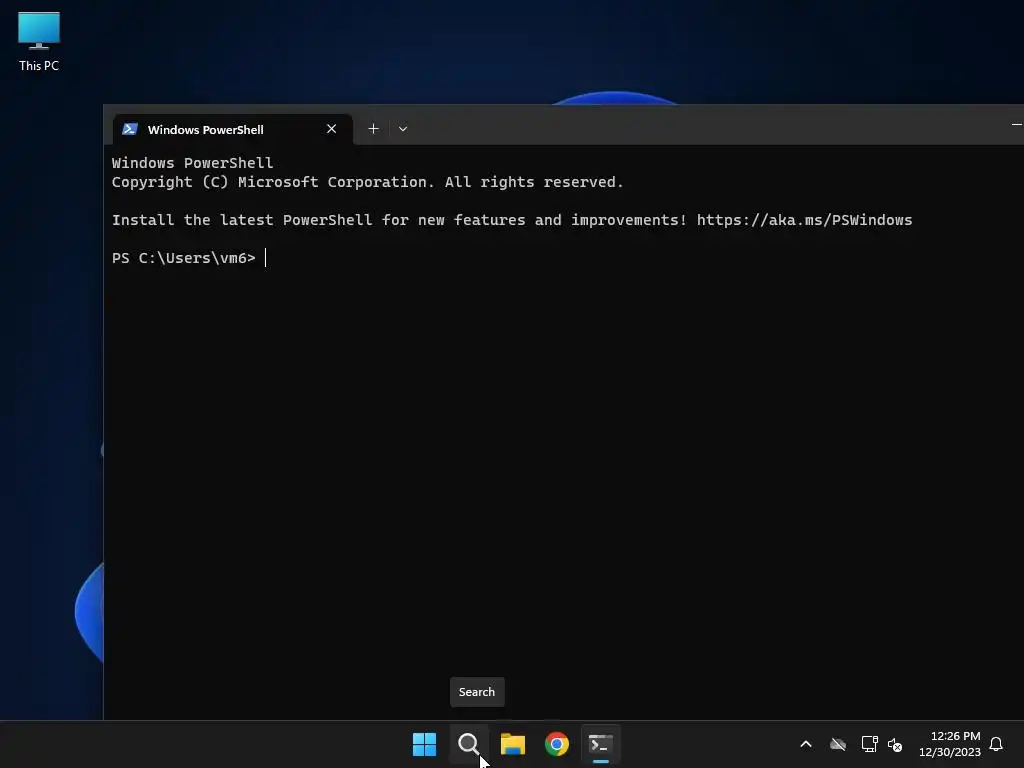The height and width of the screenshot is (768, 1024).
Task: Show hidden system tray icons chevron
Action: tap(806, 744)
